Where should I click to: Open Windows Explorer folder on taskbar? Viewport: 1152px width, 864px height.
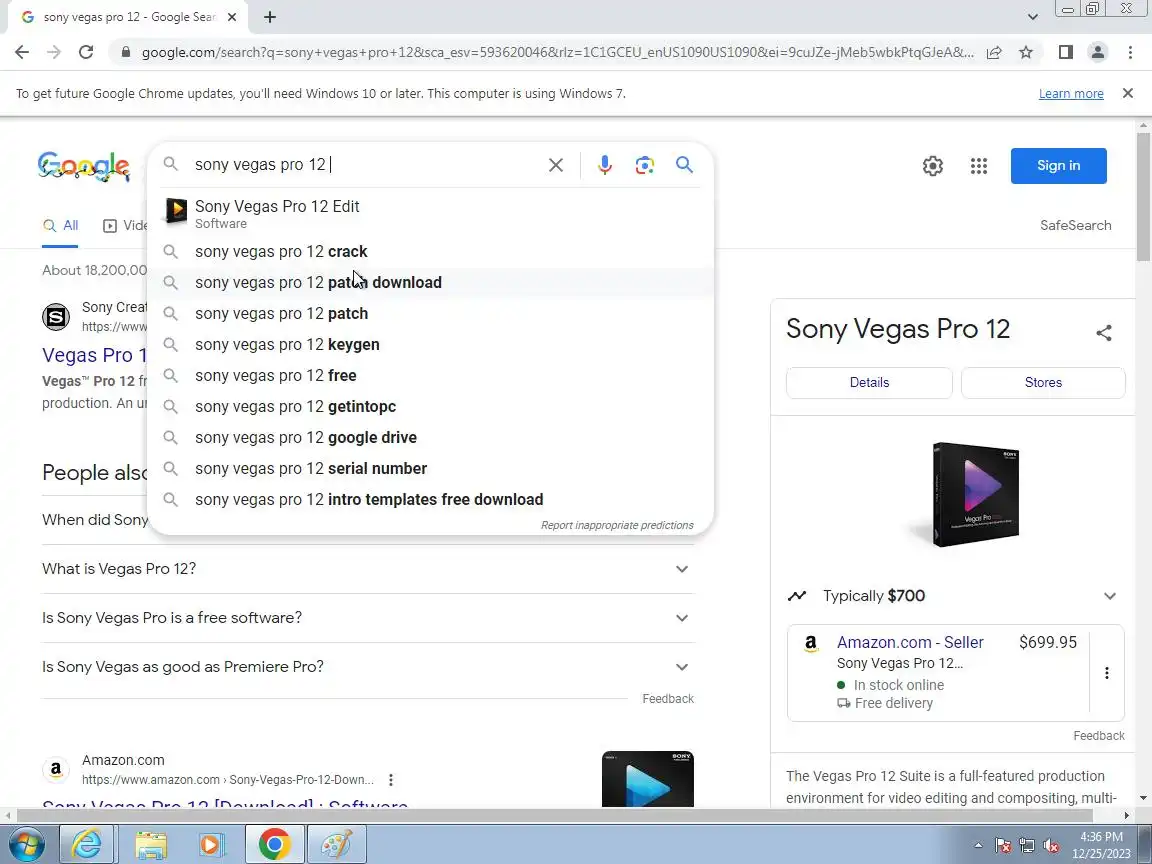(150, 845)
